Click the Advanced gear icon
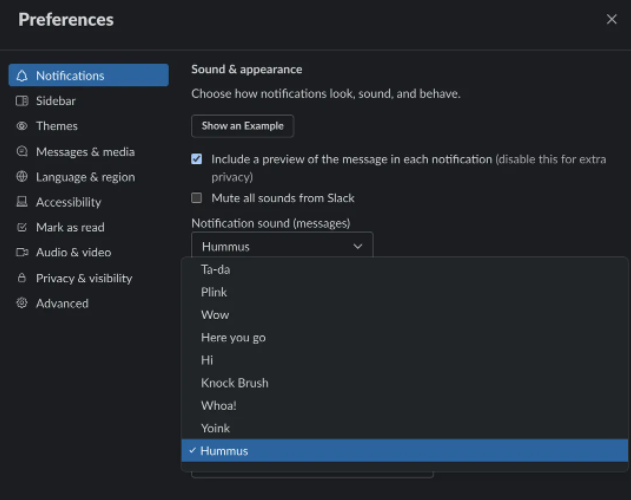This screenshot has width=631, height=500. pyautogui.click(x=22, y=303)
